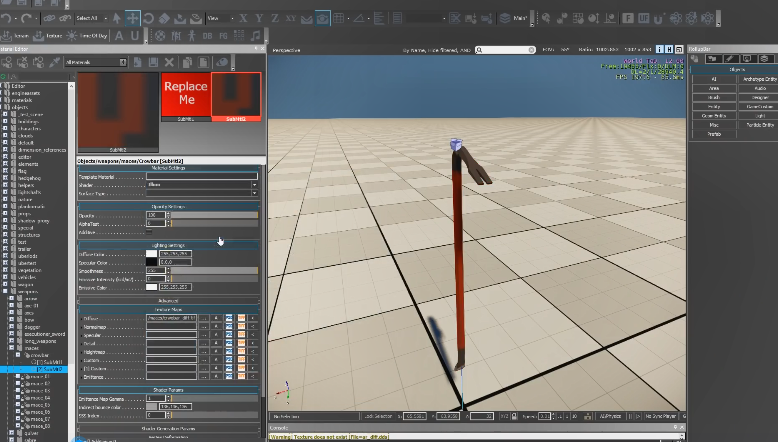Select the Move tool in the toolbar

tap(133, 18)
